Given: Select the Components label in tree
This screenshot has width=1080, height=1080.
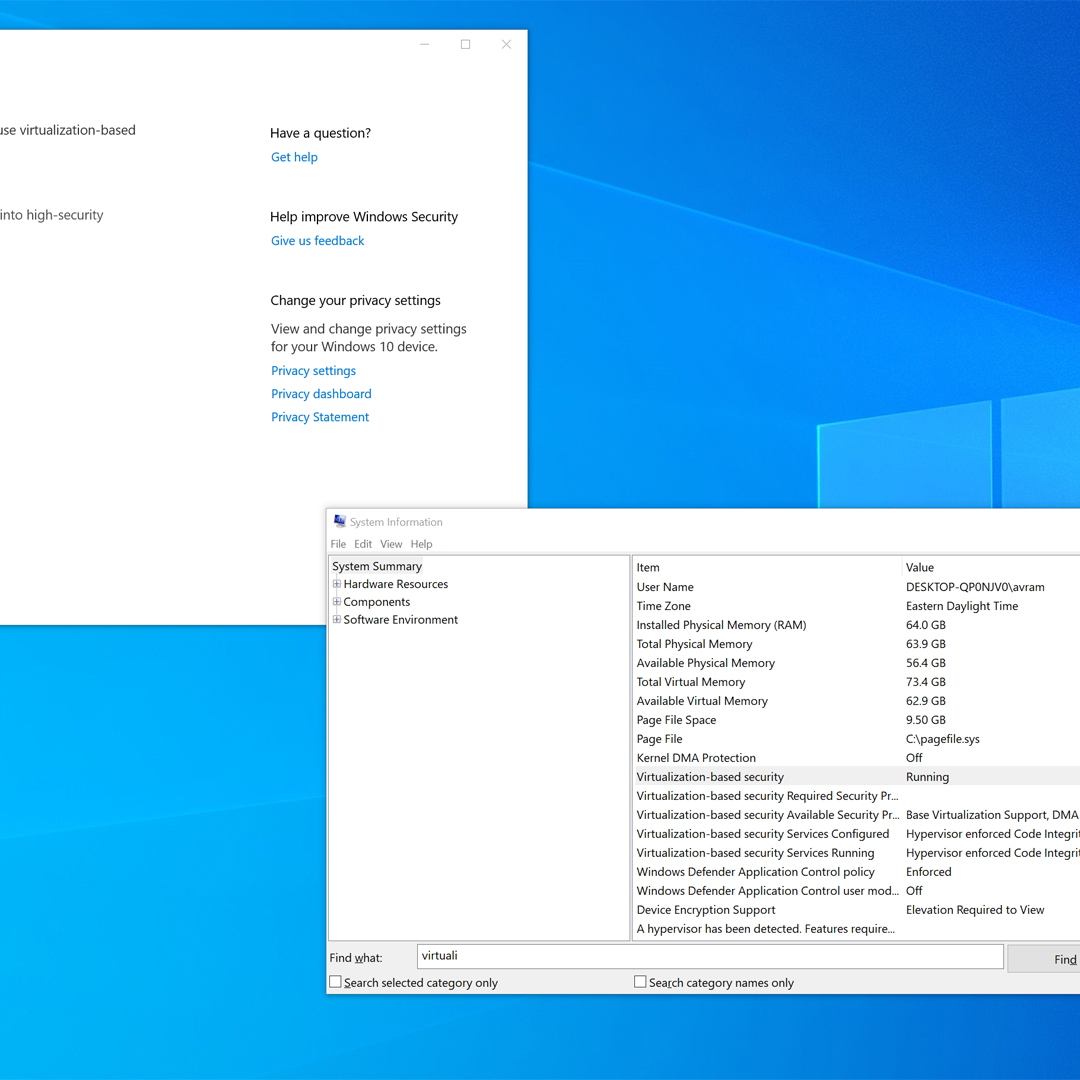Looking at the screenshot, I should [376, 602].
